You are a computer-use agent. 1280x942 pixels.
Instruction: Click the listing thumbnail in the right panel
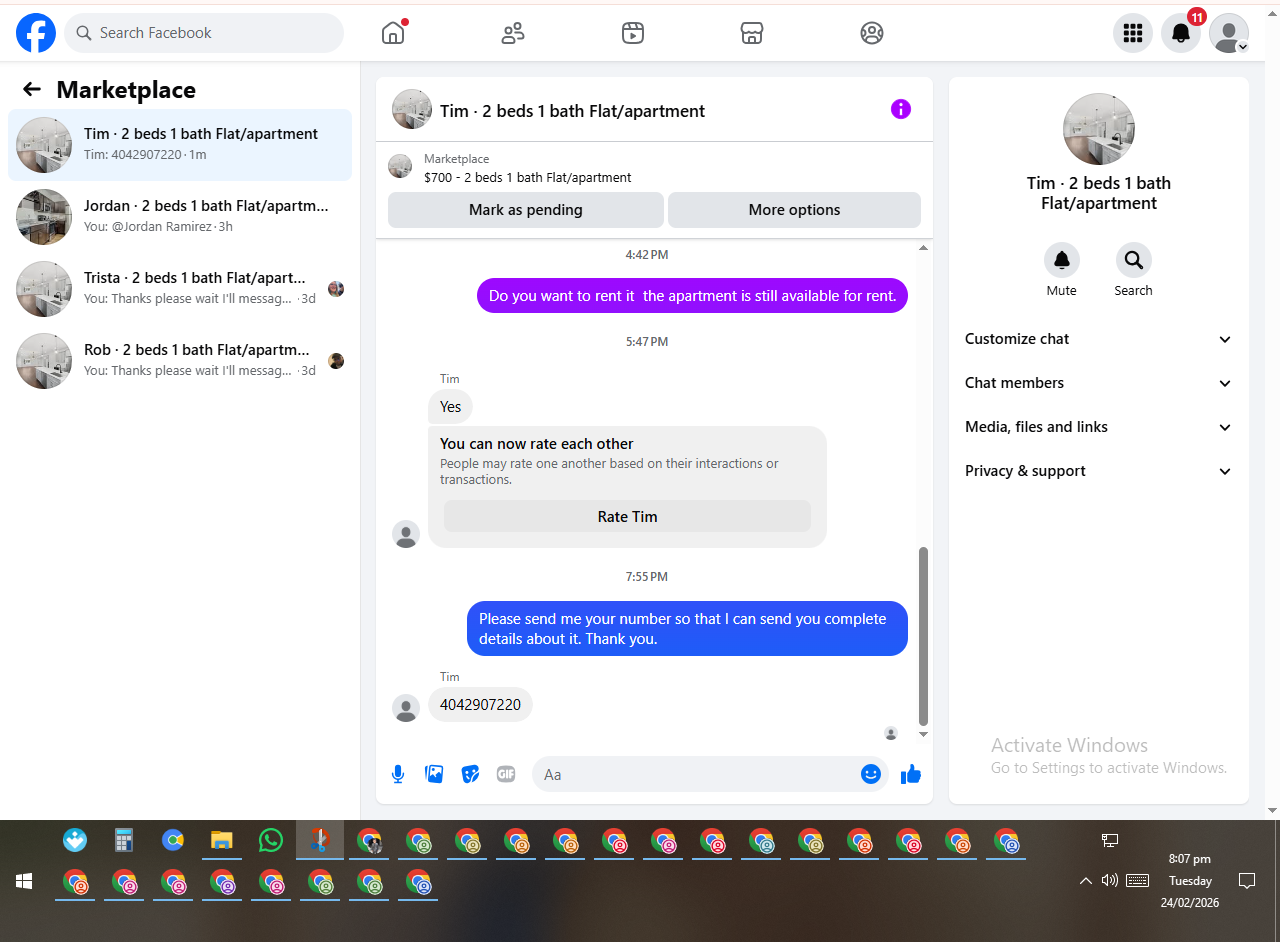click(x=1099, y=129)
